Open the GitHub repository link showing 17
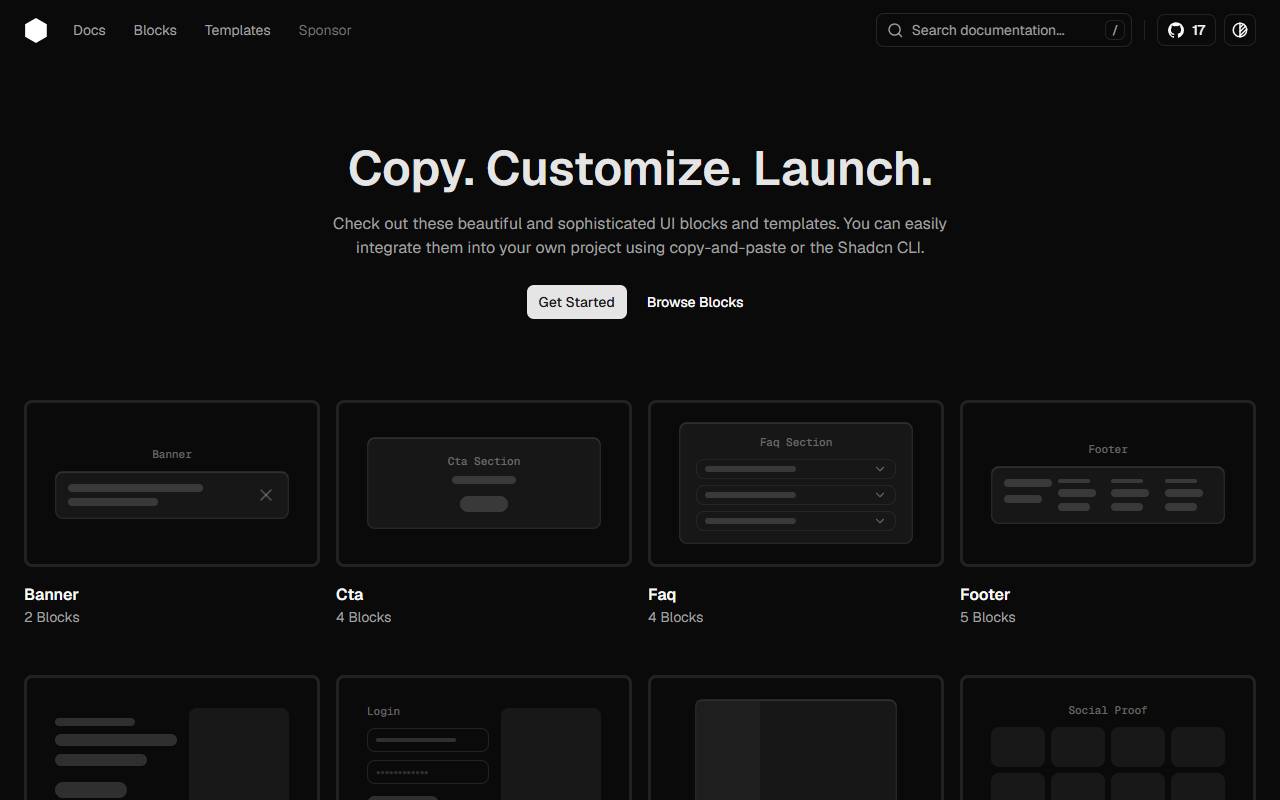Viewport: 1280px width, 800px height. click(1186, 30)
